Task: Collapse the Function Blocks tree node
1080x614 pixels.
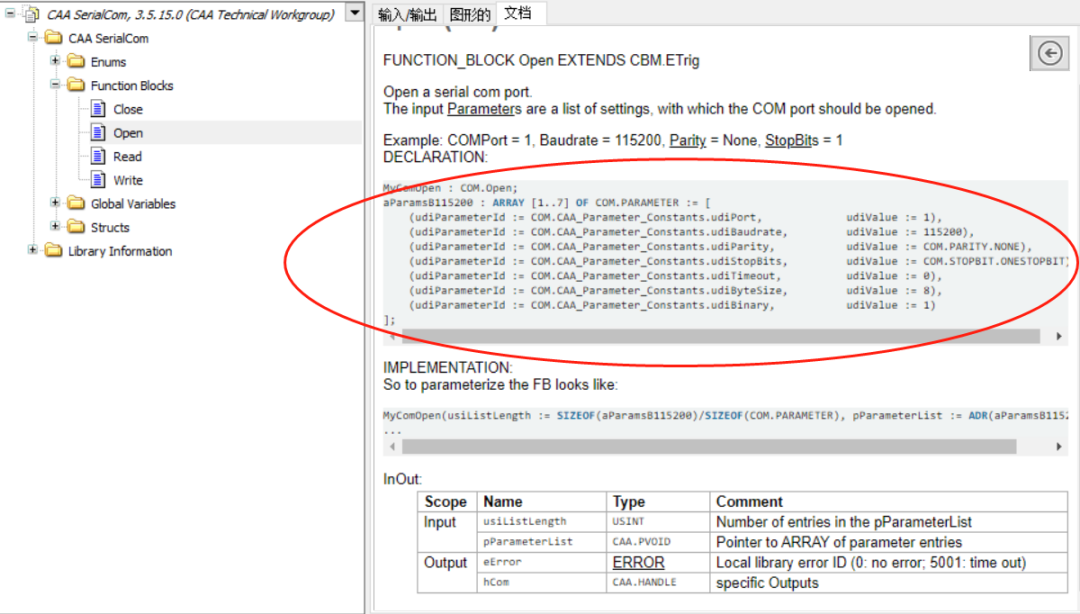Action: (56, 86)
